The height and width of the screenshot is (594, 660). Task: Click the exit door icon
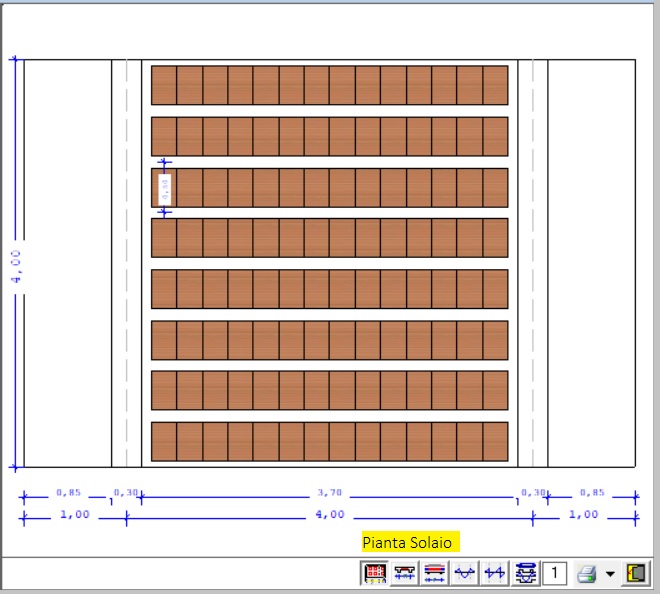click(636, 573)
